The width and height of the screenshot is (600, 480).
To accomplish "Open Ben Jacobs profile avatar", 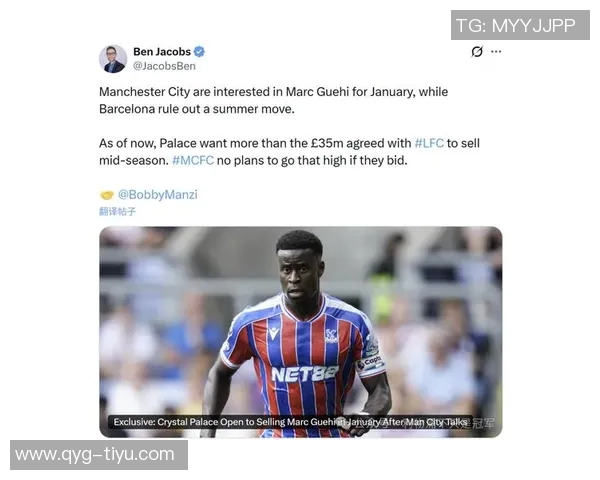I will coord(113,59).
